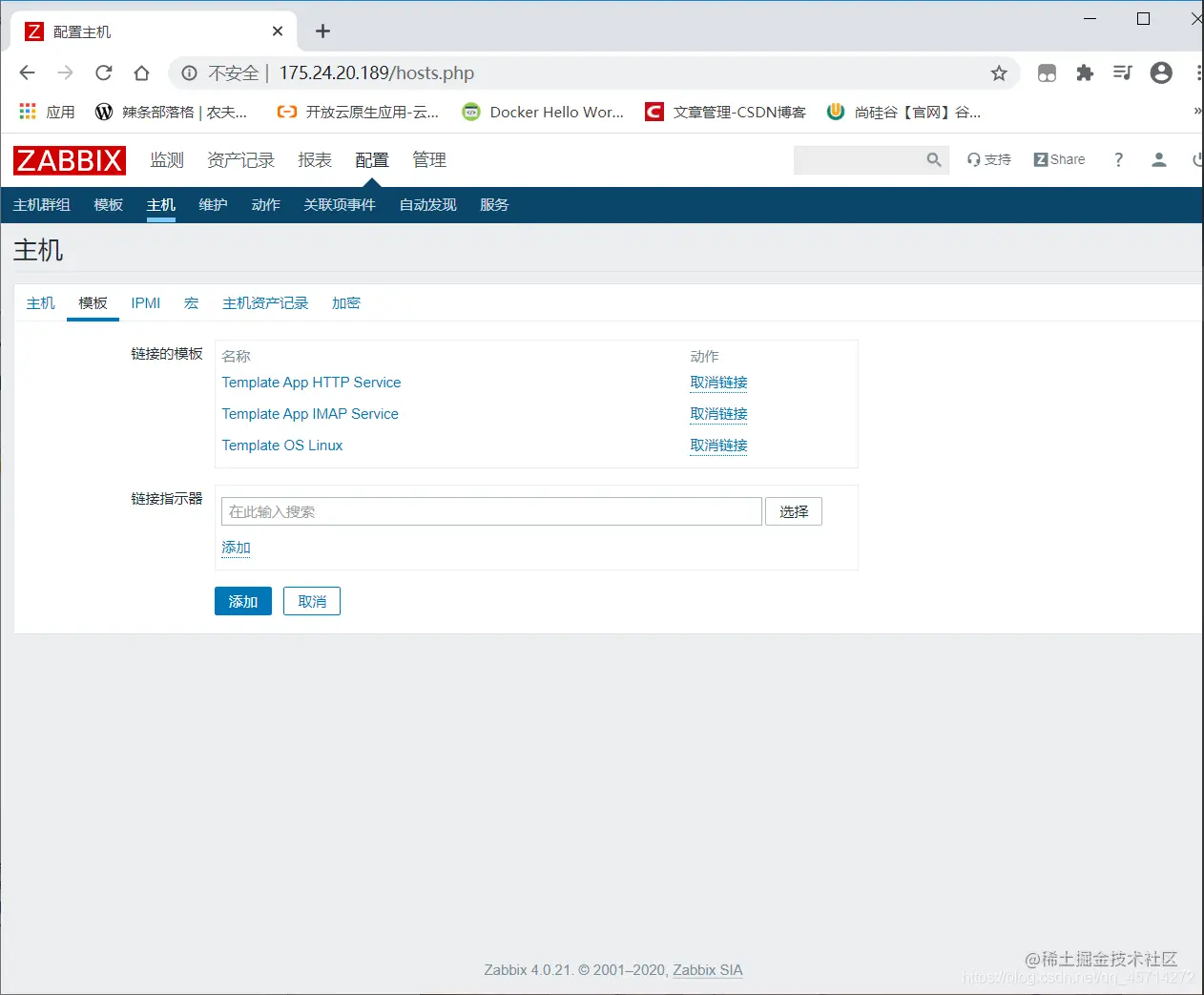Open 服务 submenu

[x=494, y=205]
